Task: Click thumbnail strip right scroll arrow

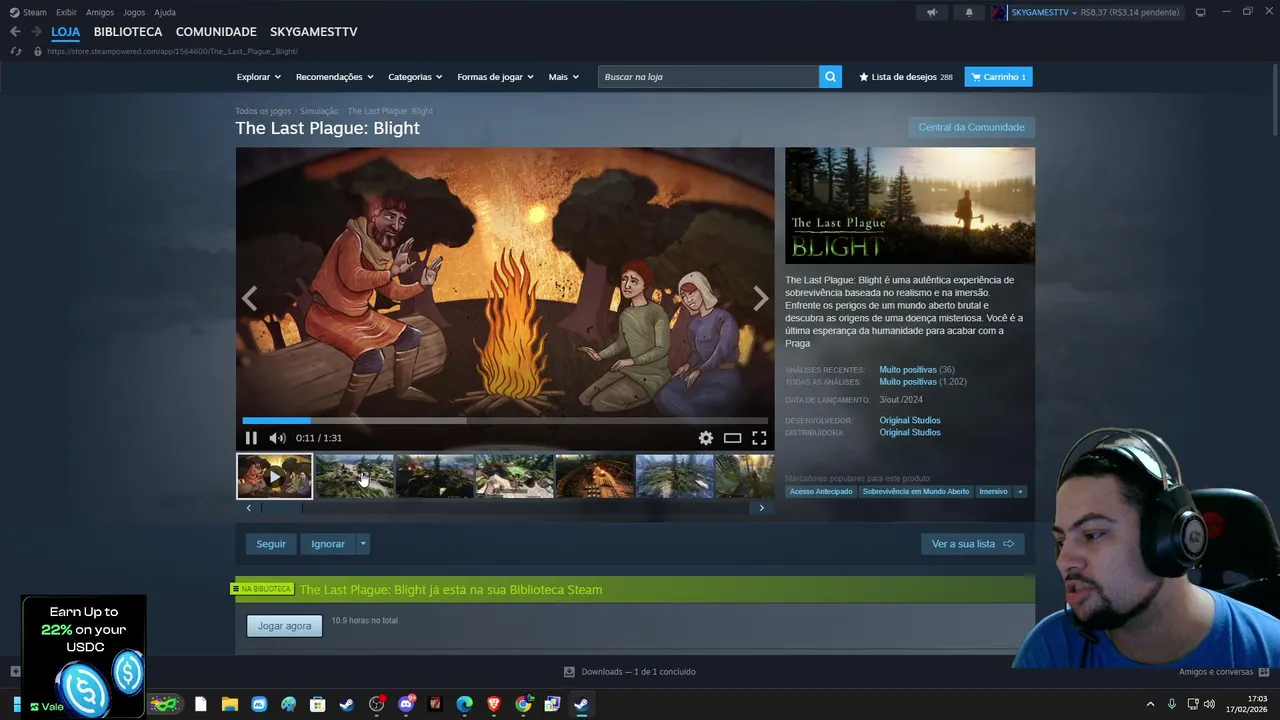Action: point(761,508)
